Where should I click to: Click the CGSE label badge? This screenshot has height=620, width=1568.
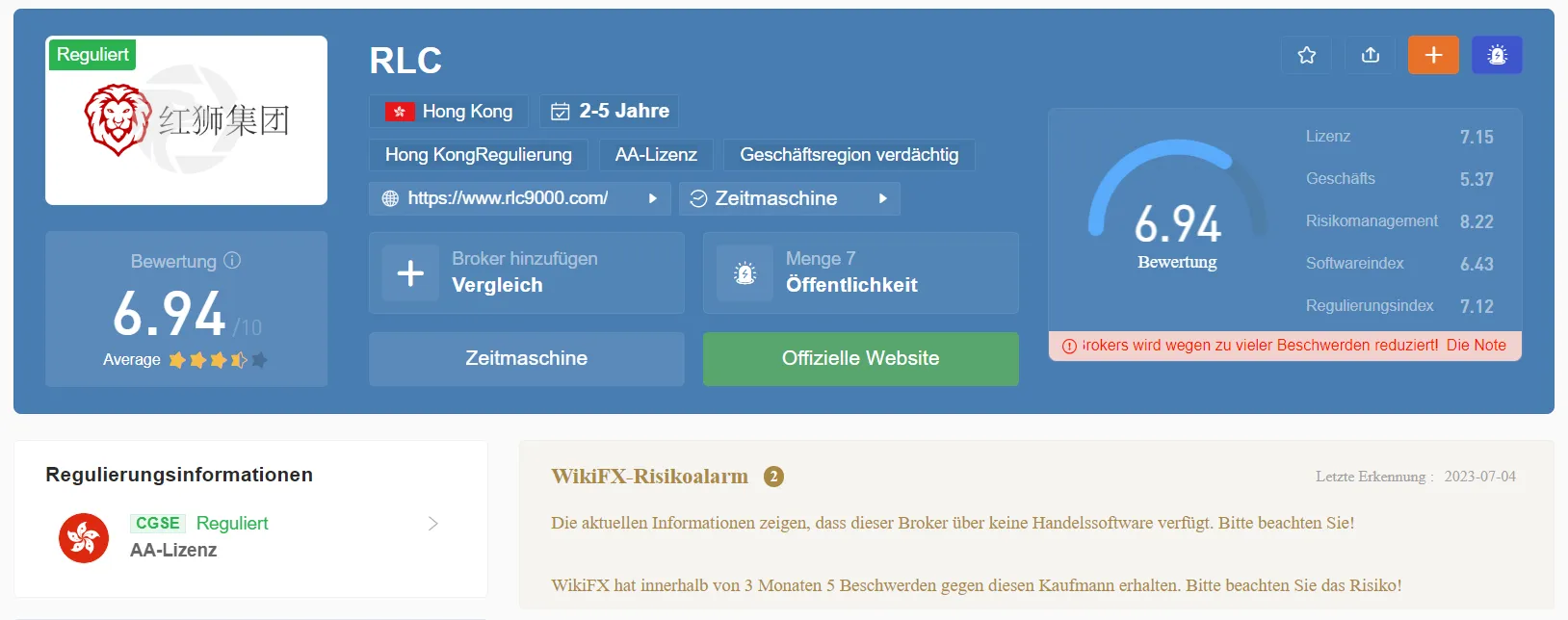(x=158, y=524)
